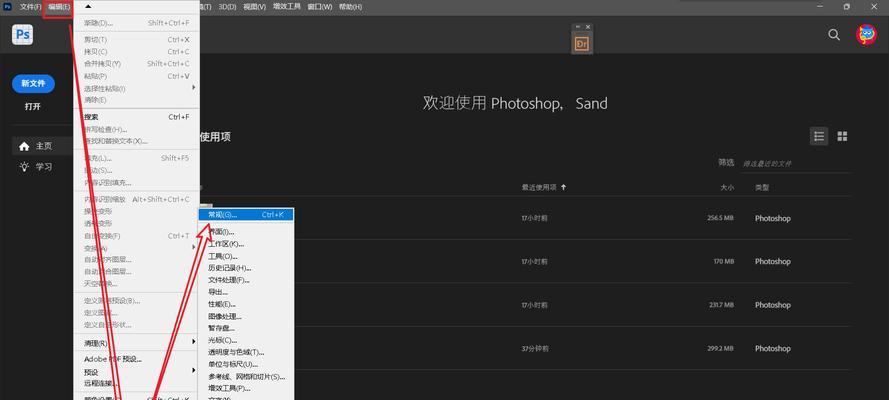
Task: Click the menu scroll-up arrow at top
Action: tap(87, 6)
